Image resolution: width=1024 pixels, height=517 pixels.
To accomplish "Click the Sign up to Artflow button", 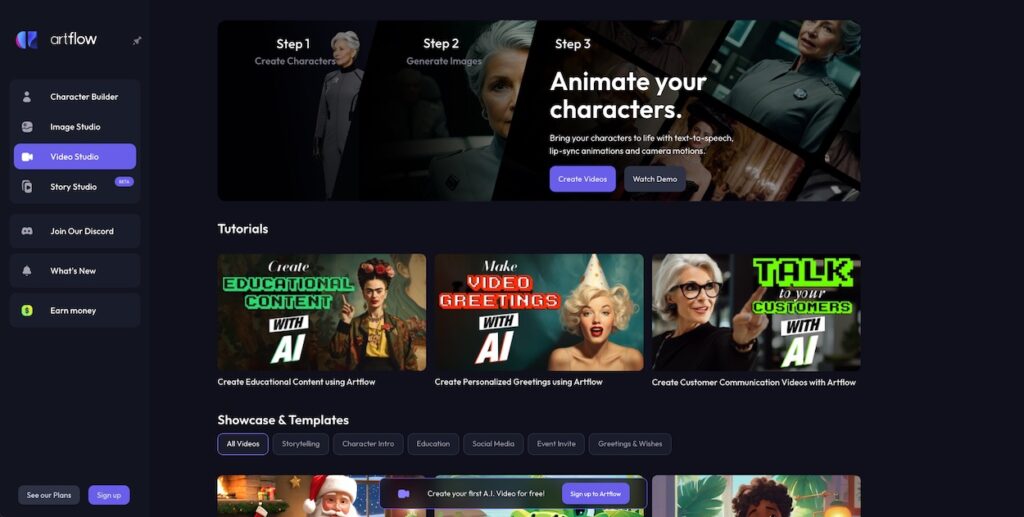I will point(596,494).
